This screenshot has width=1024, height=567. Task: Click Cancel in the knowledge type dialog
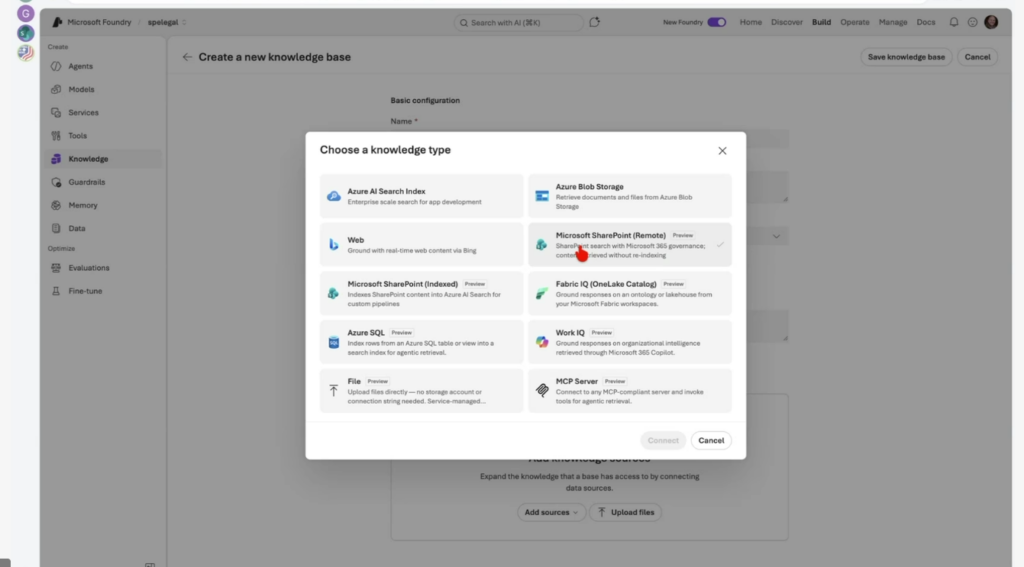pos(711,440)
